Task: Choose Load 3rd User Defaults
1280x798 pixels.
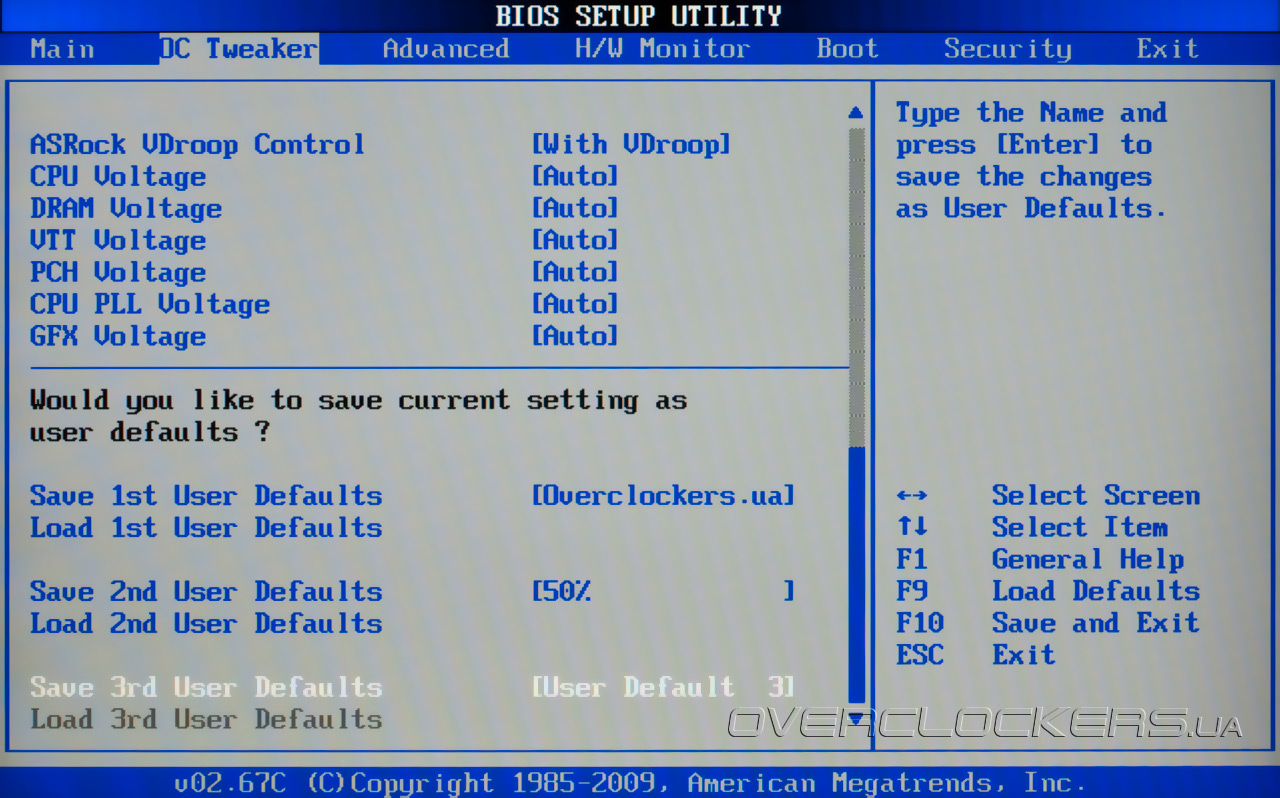Action: click(206, 720)
